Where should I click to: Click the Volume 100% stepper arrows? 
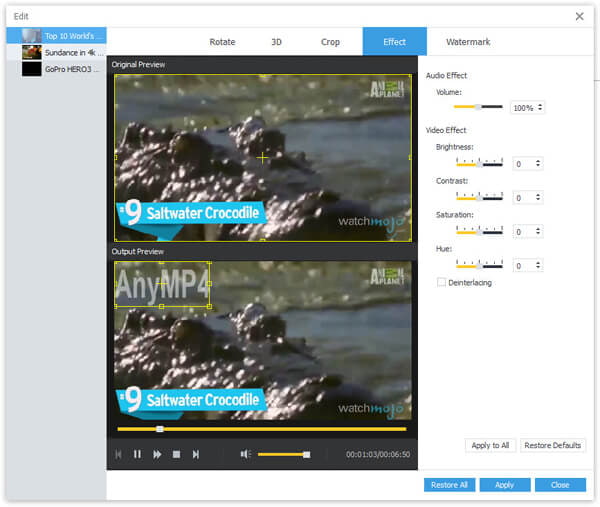pos(540,107)
